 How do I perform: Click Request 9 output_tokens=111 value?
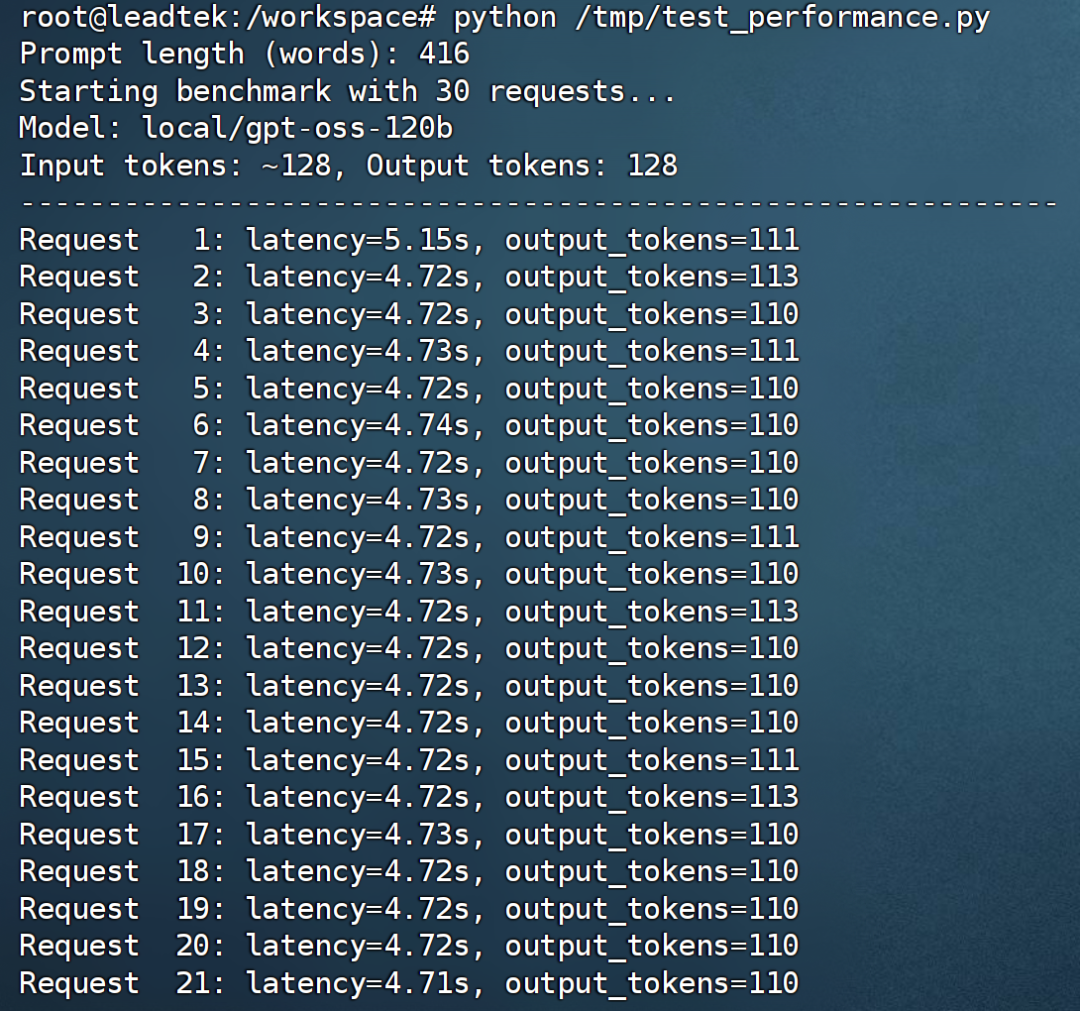click(x=652, y=537)
